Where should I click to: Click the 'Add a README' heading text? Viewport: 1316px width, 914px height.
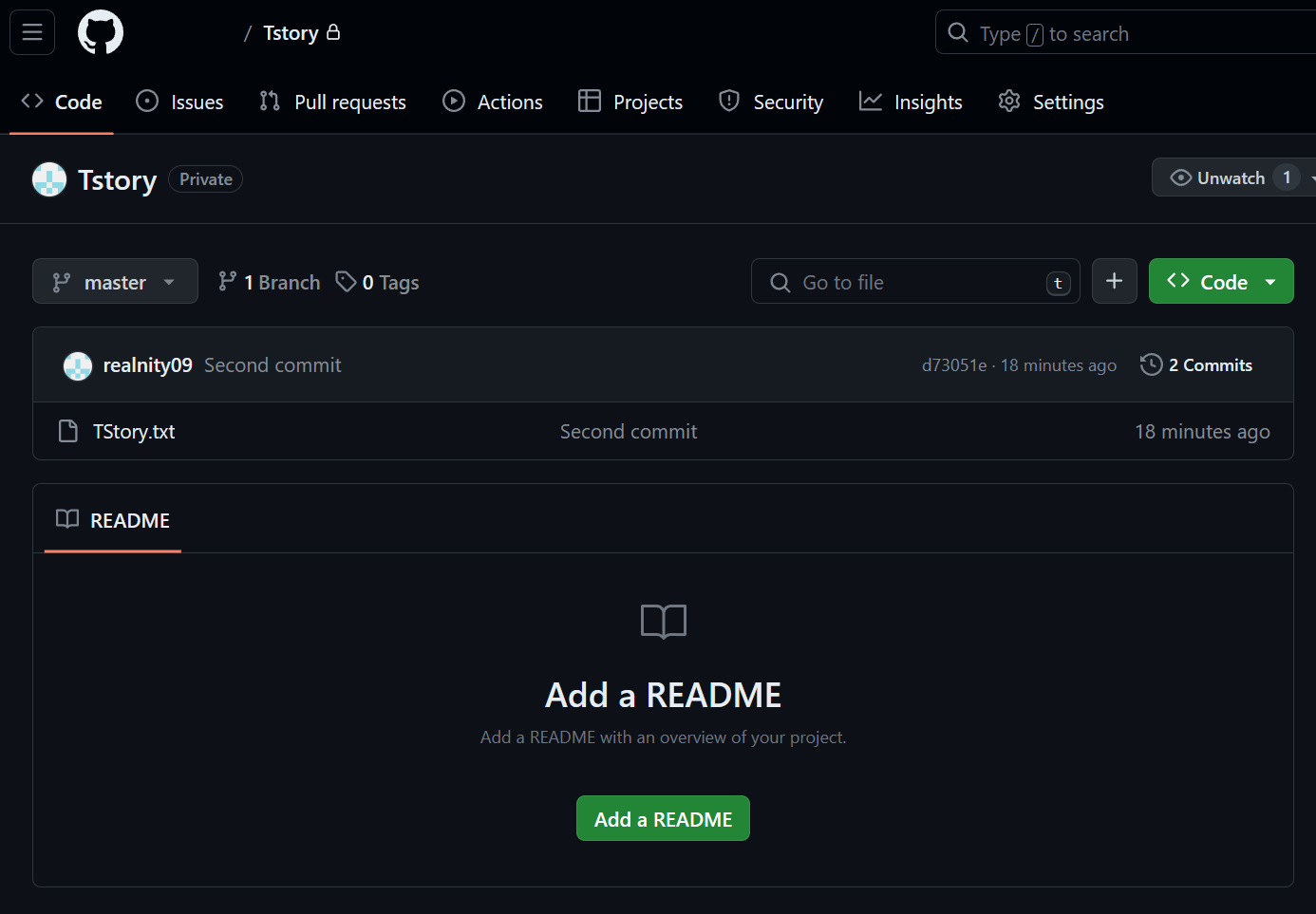pyautogui.click(x=664, y=695)
